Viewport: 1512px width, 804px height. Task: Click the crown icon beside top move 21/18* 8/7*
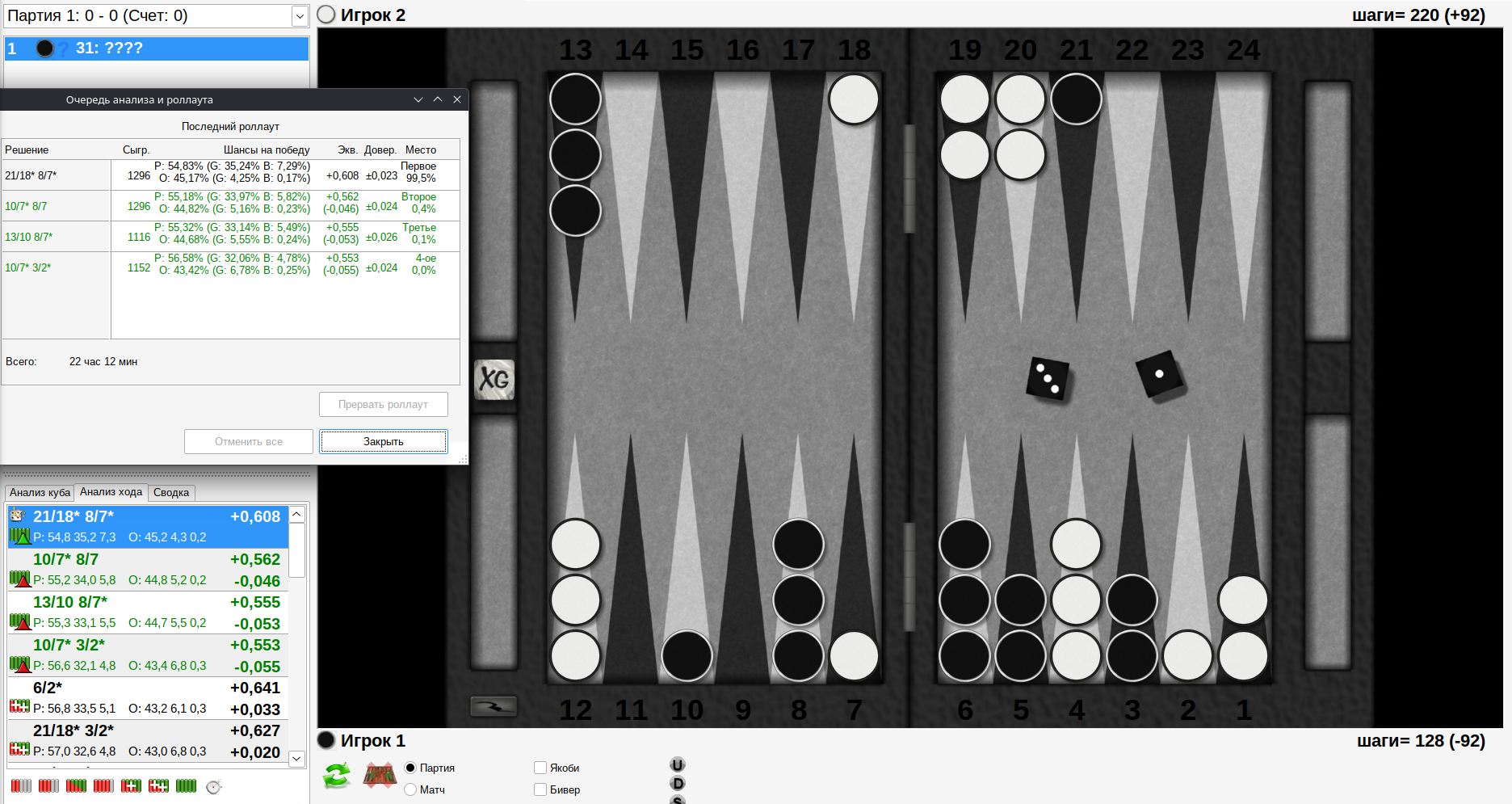tap(18, 516)
